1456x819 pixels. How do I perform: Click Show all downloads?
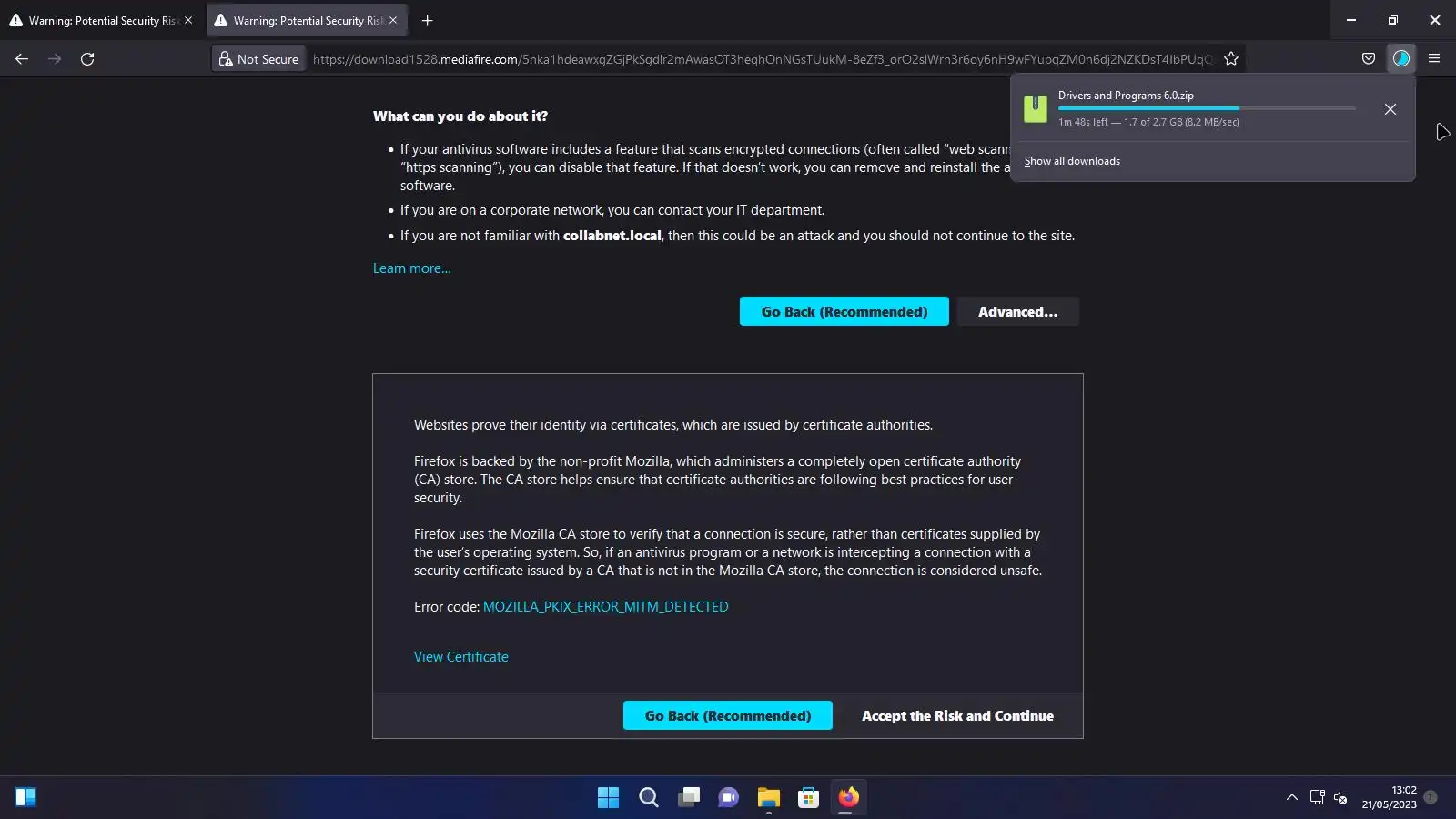[x=1072, y=161]
